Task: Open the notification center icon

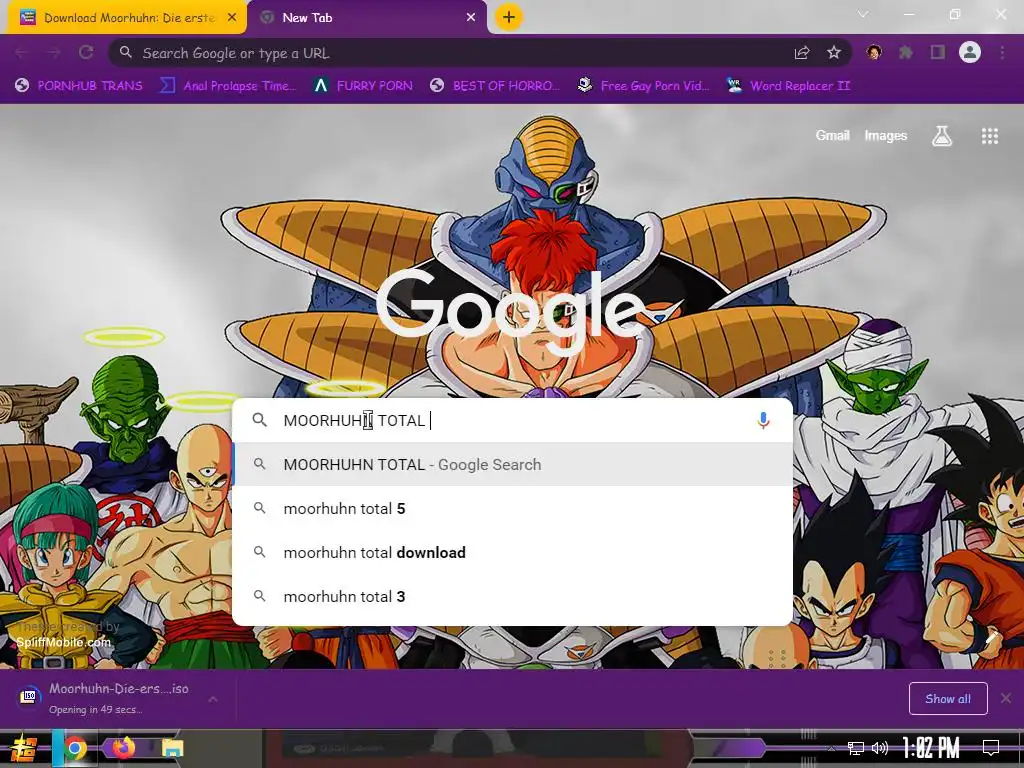Action: [991, 748]
